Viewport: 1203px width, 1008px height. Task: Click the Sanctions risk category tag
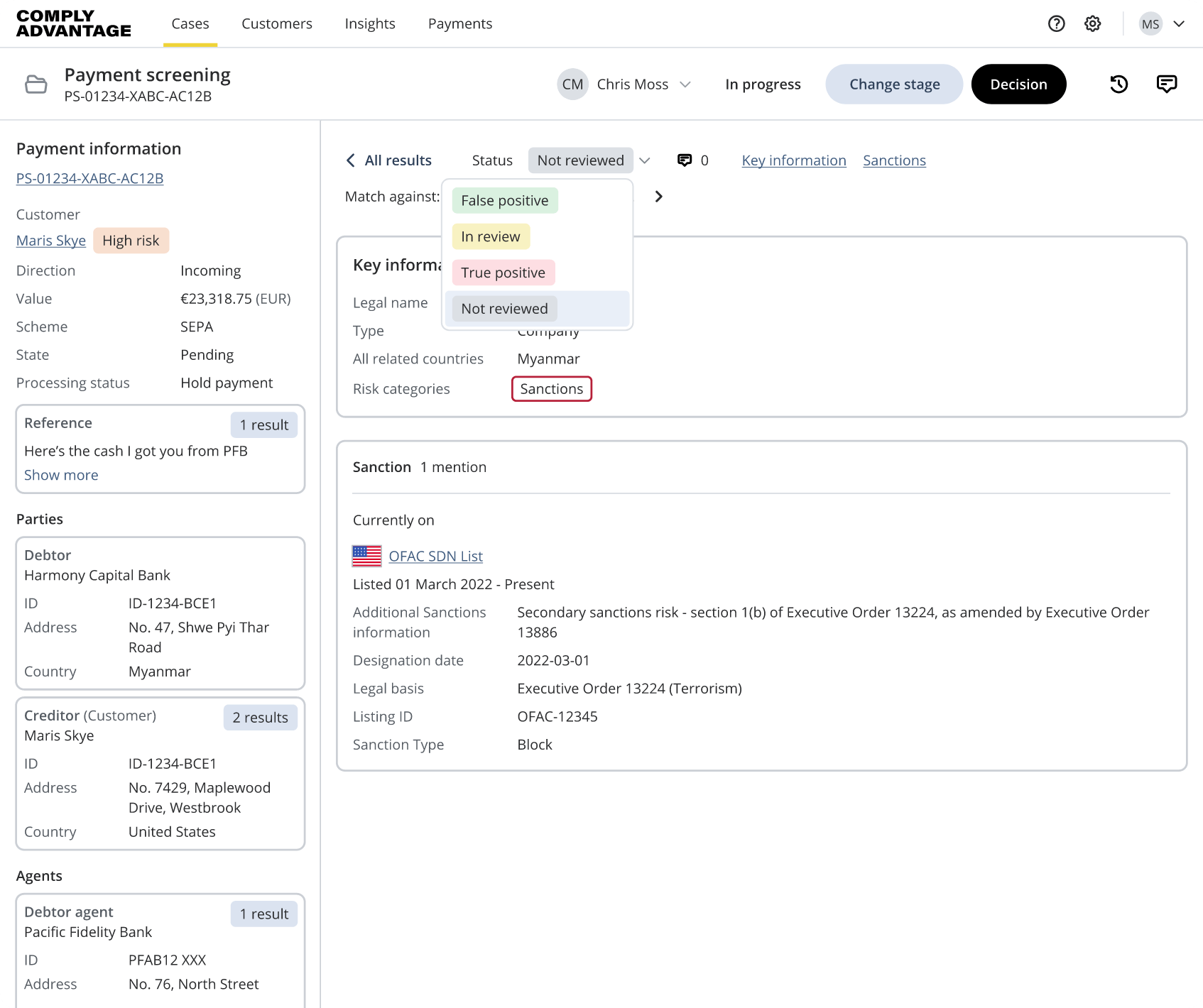(x=551, y=389)
